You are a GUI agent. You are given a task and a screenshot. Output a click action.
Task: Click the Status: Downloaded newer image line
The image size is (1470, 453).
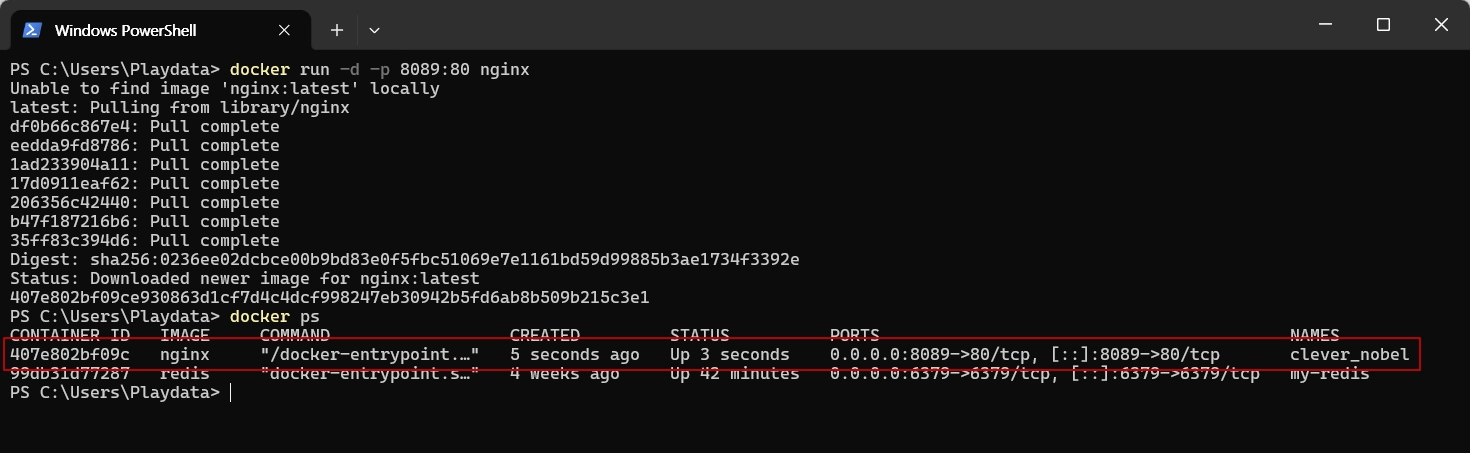point(245,279)
